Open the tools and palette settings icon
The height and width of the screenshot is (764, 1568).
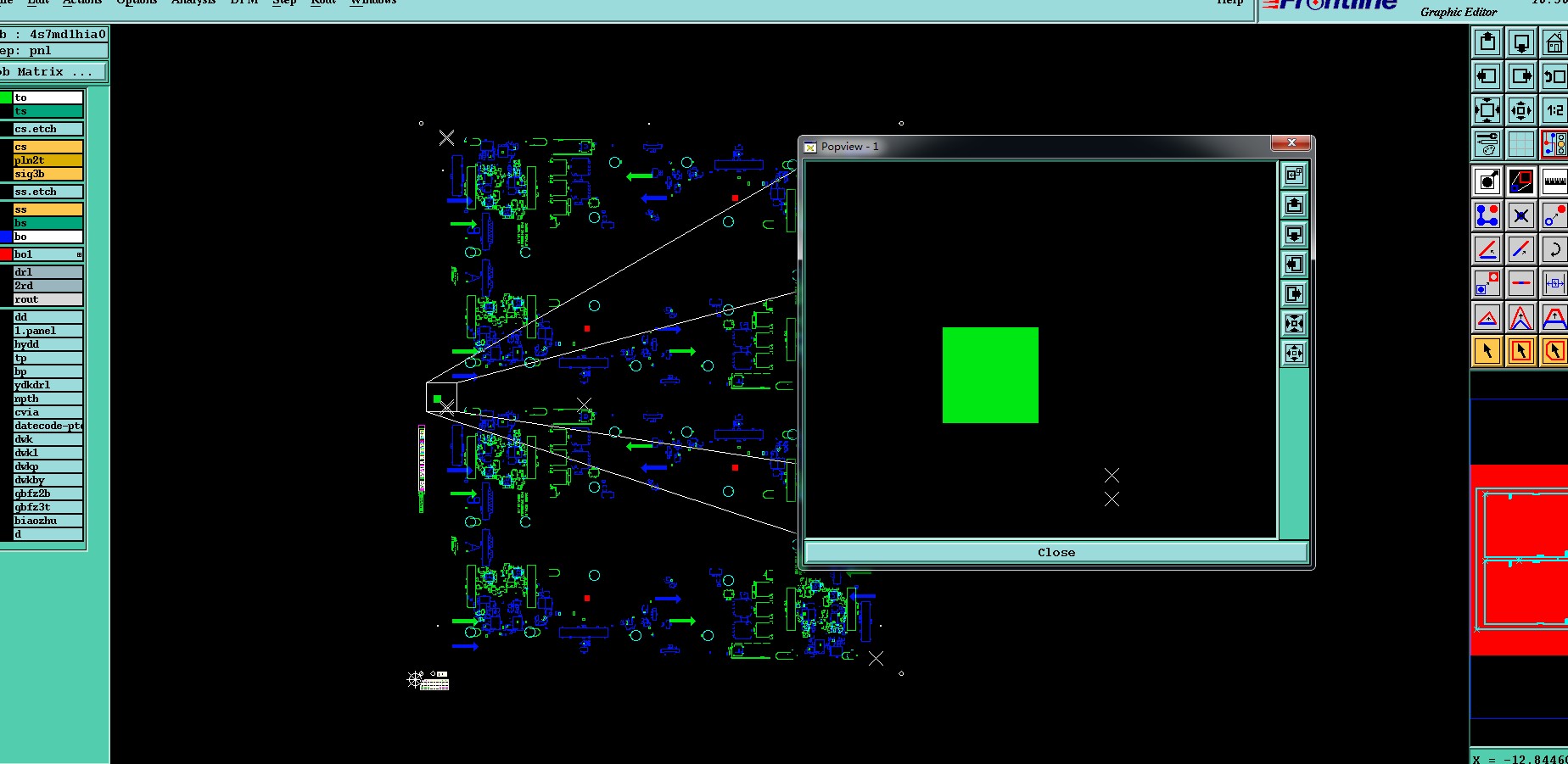1487,143
